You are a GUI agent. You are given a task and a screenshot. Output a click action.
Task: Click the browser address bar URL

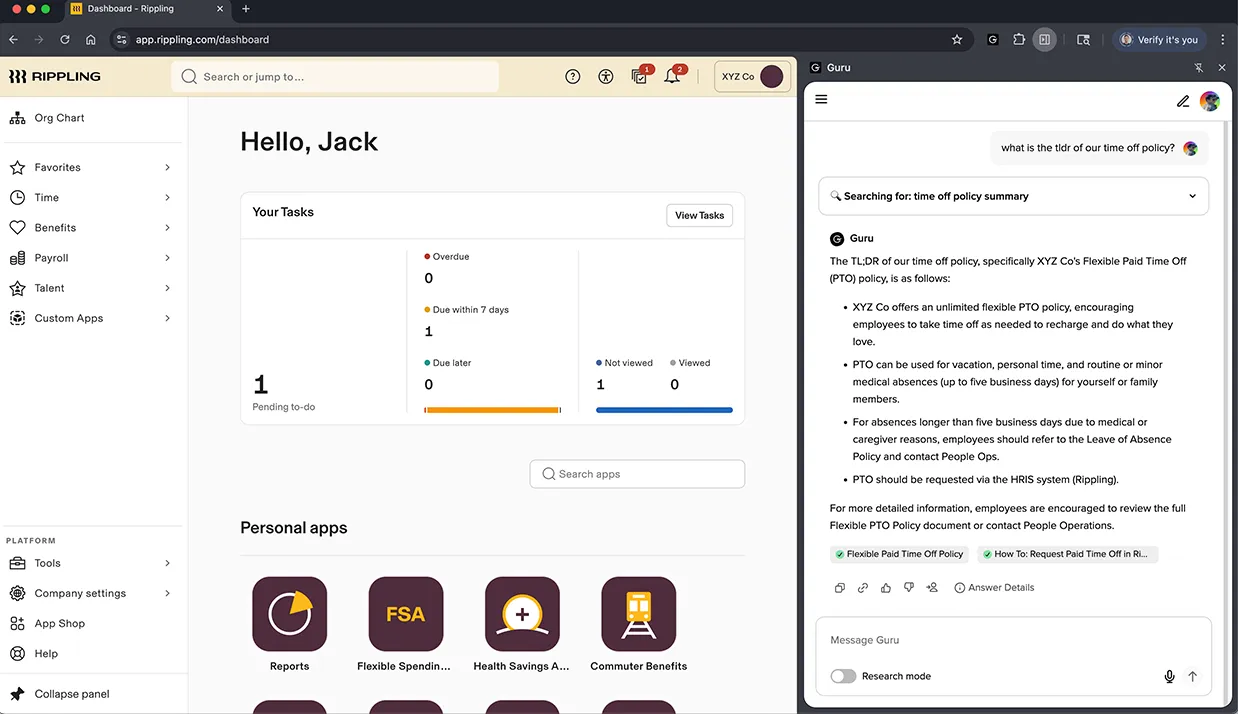202,40
